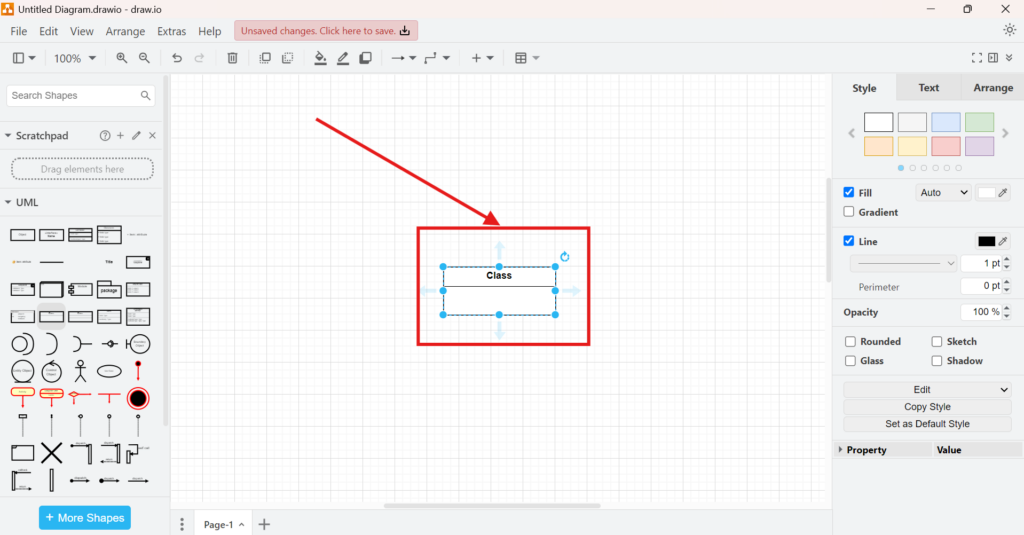Toggle fullscreen mode icon

point(977,58)
